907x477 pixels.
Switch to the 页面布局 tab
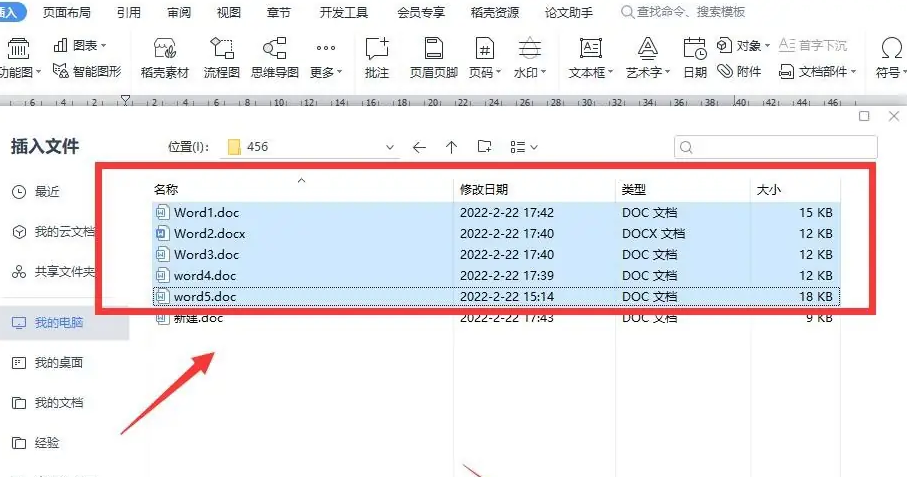(x=67, y=12)
